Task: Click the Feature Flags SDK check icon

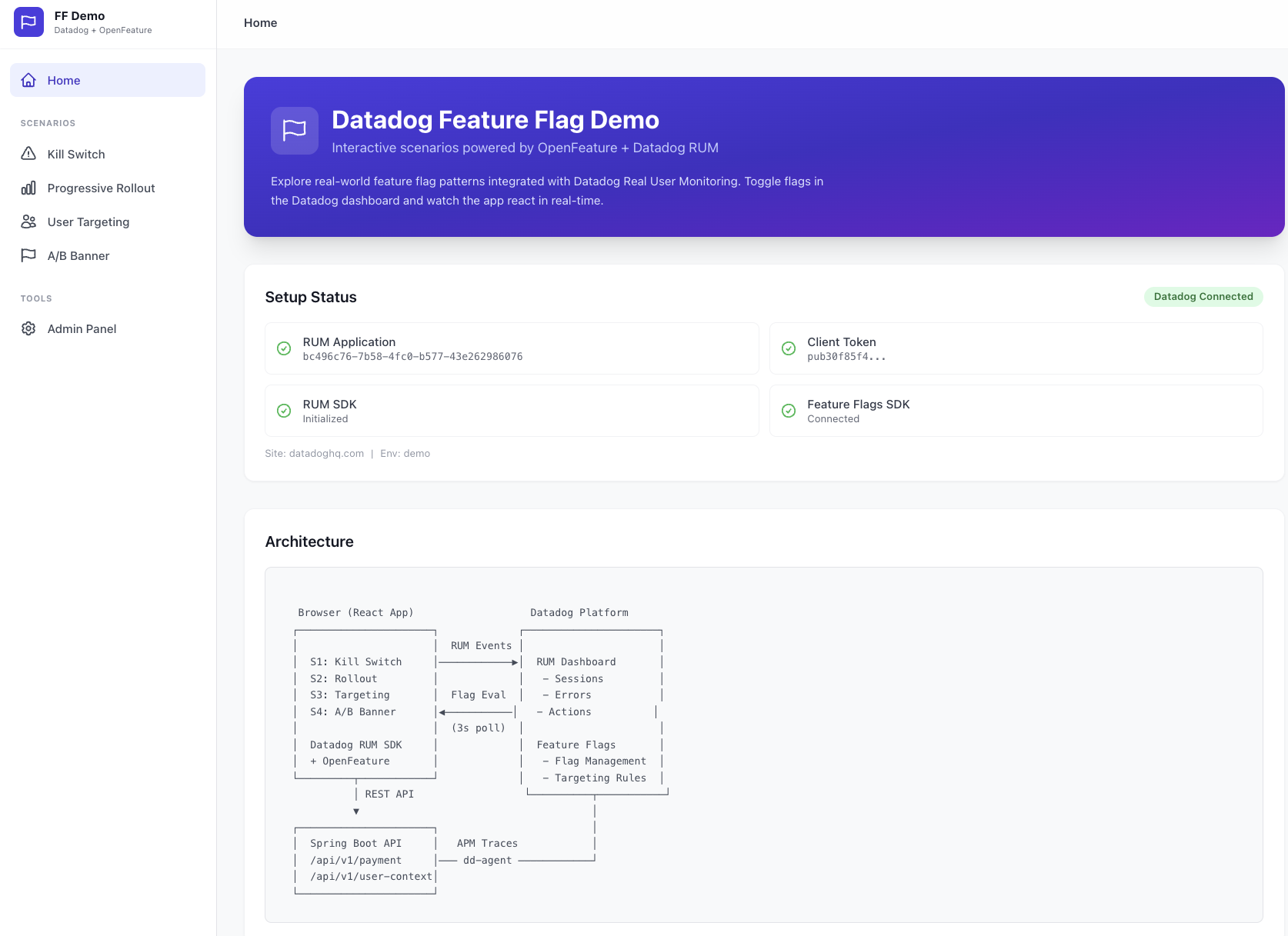Action: tap(789, 411)
